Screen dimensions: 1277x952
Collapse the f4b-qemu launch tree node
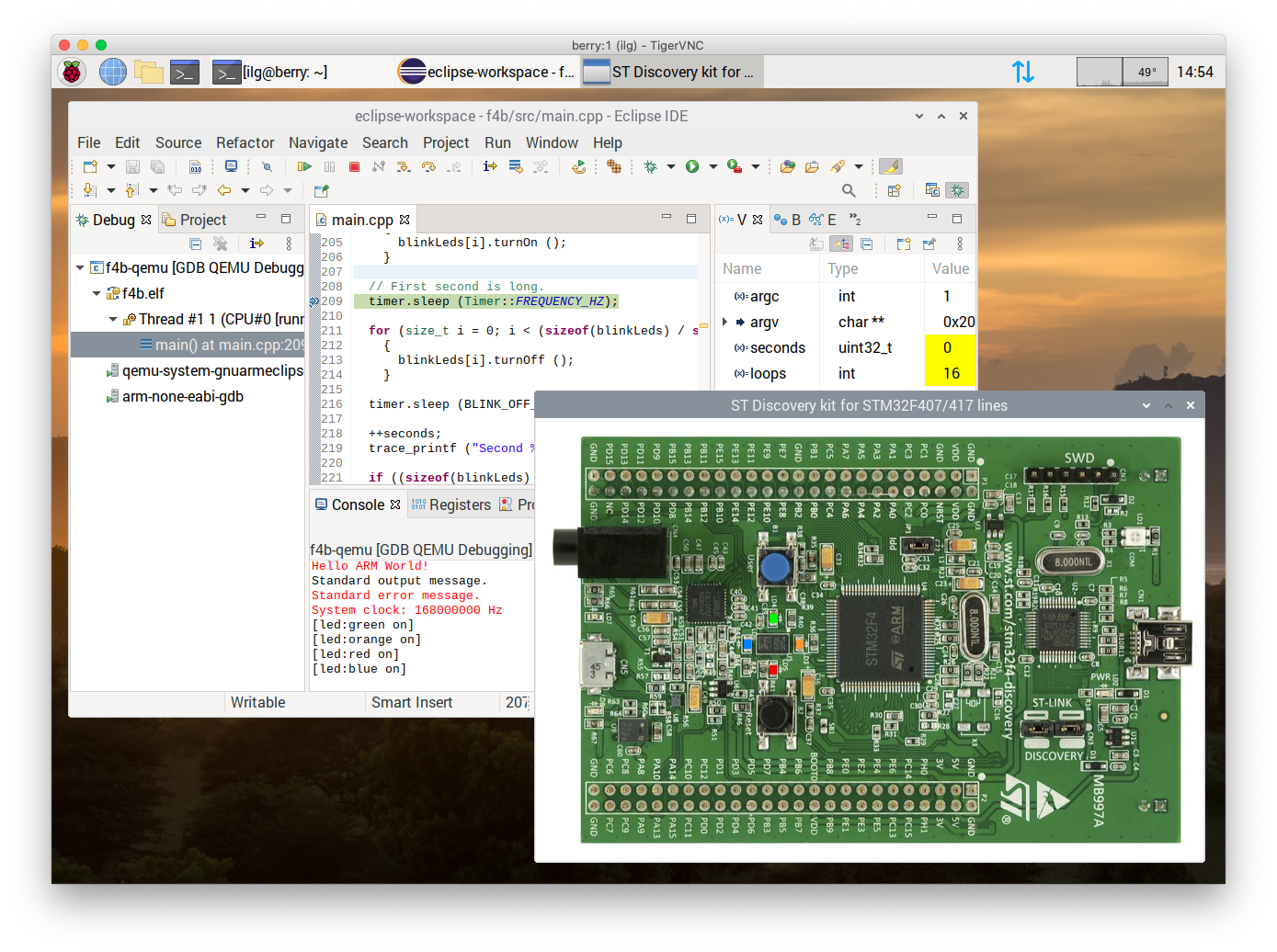(80, 267)
